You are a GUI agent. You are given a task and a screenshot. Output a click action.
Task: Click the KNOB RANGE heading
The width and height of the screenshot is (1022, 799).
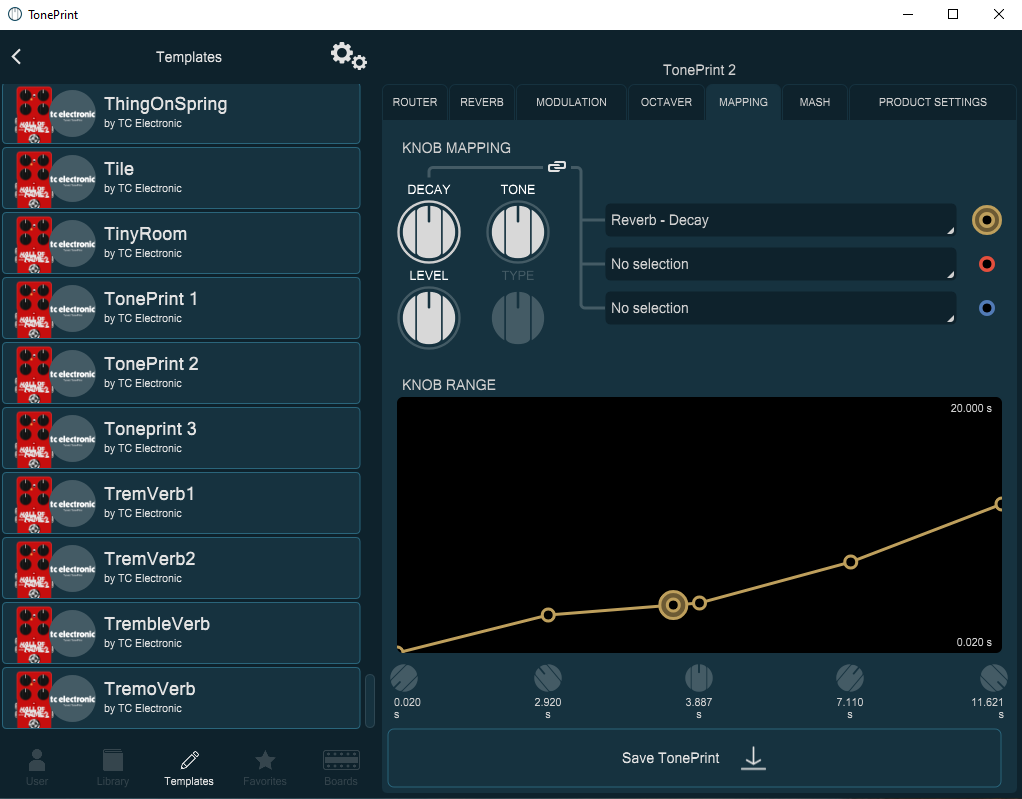448,385
